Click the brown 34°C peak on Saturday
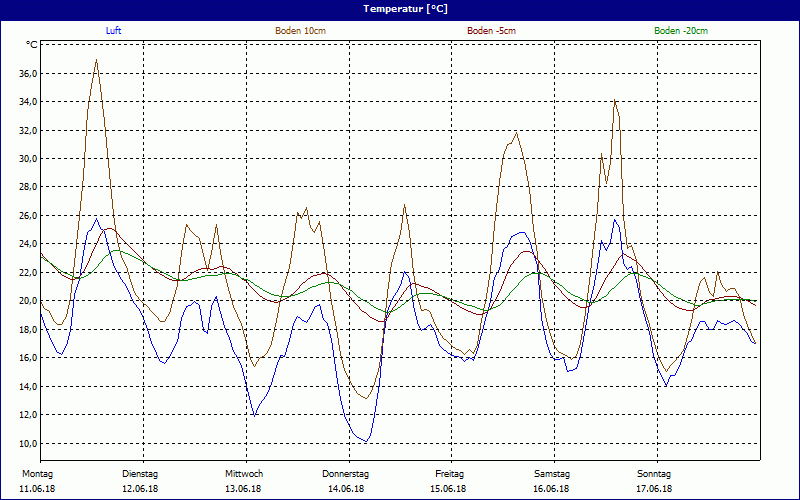This screenshot has height=500, width=800. (x=615, y=100)
